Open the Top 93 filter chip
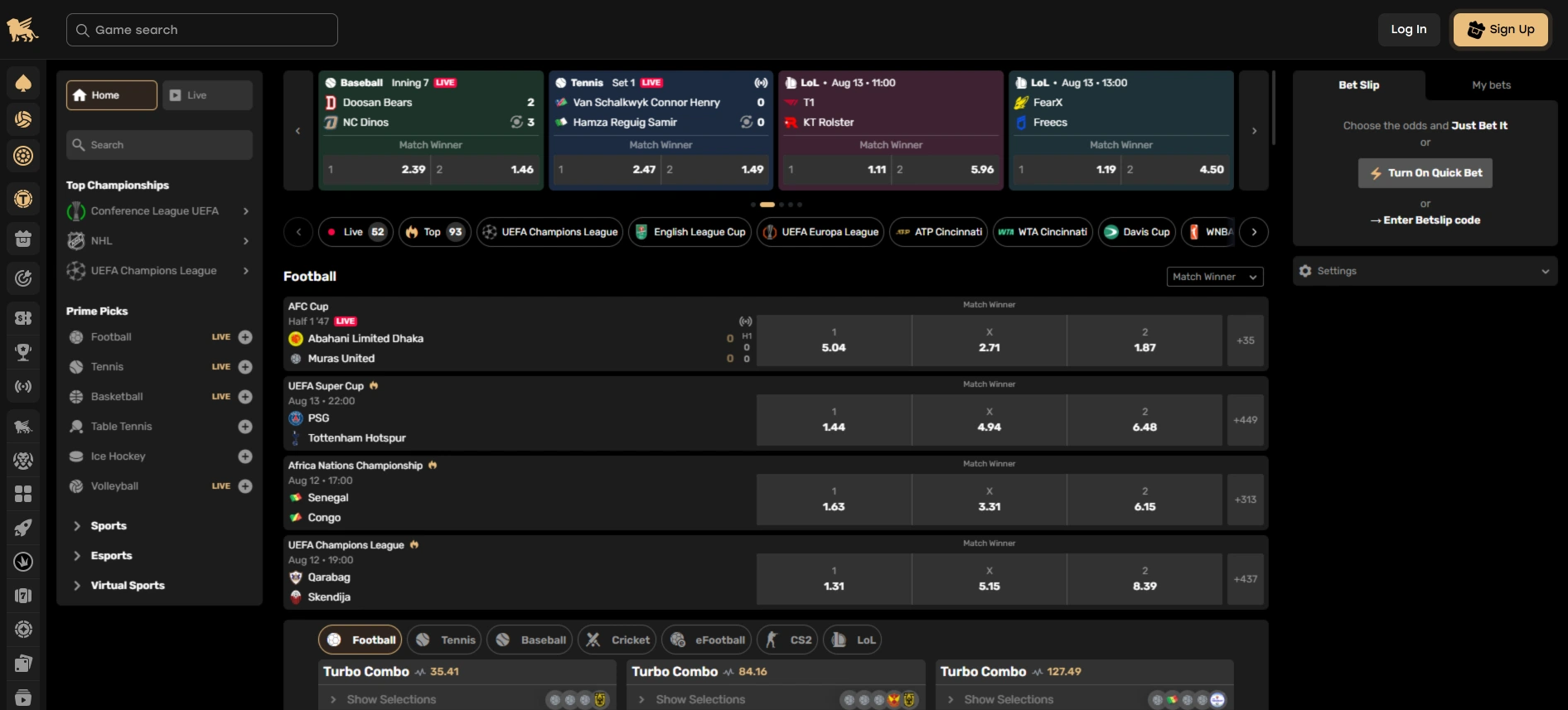 click(434, 232)
